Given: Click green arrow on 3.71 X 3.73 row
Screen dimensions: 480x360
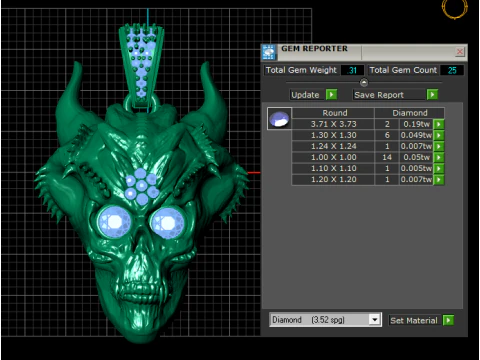Looking at the screenshot, I should (439, 124).
